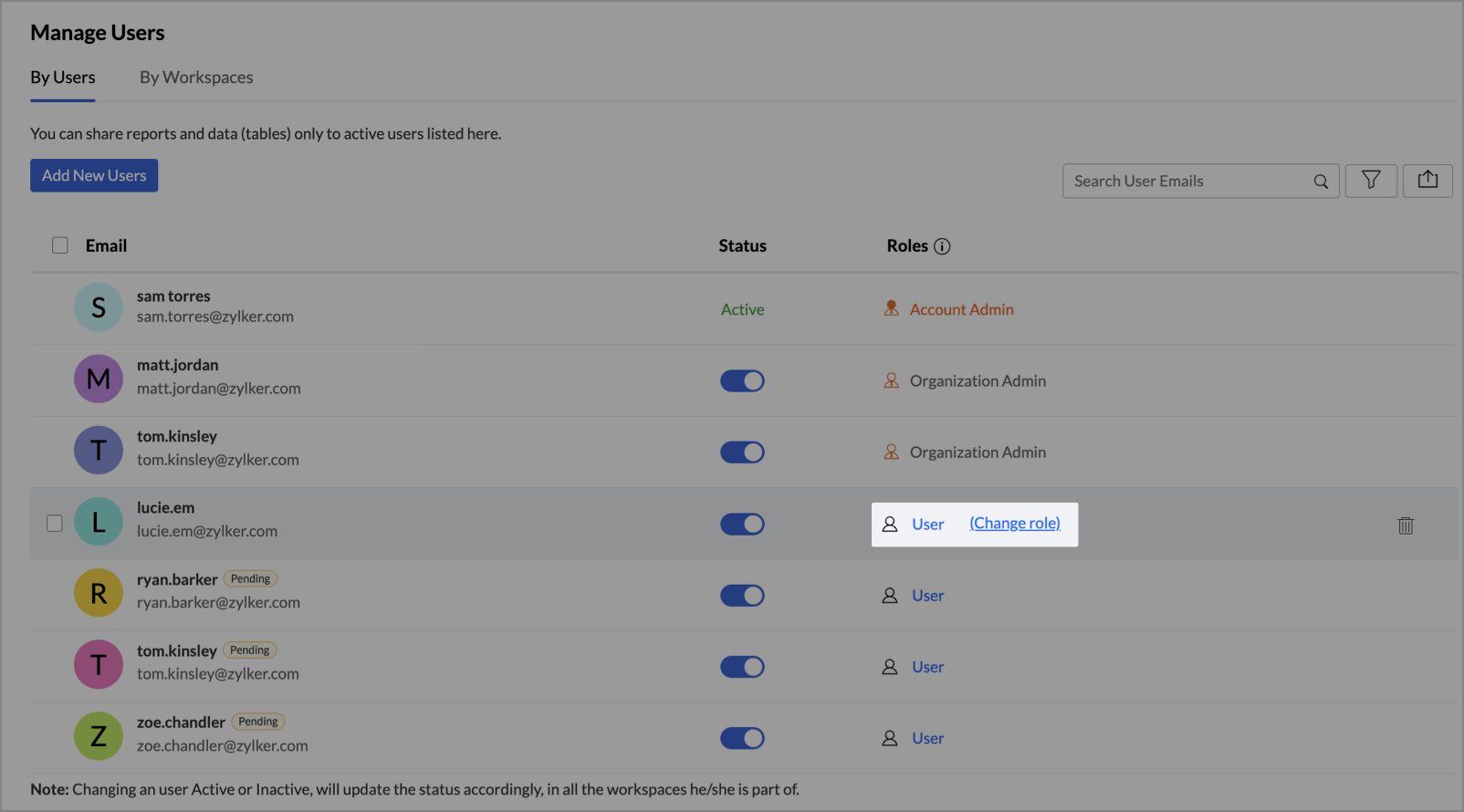Focus the Search User Emails field
The height and width of the screenshot is (812, 1464).
pyautogui.click(x=1187, y=182)
